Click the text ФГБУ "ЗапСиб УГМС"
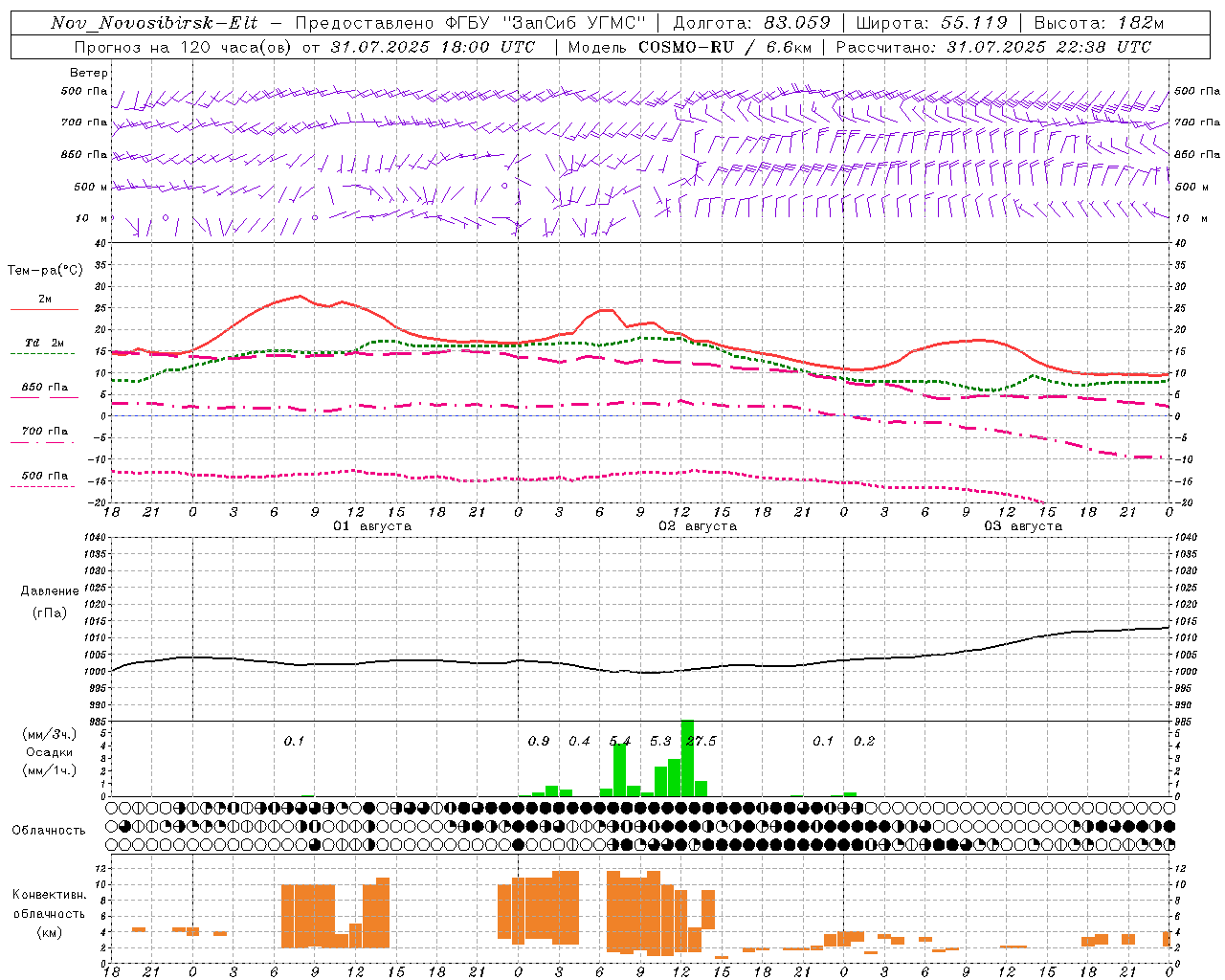Image resolution: width=1225 pixels, height=980 pixels. click(546, 23)
